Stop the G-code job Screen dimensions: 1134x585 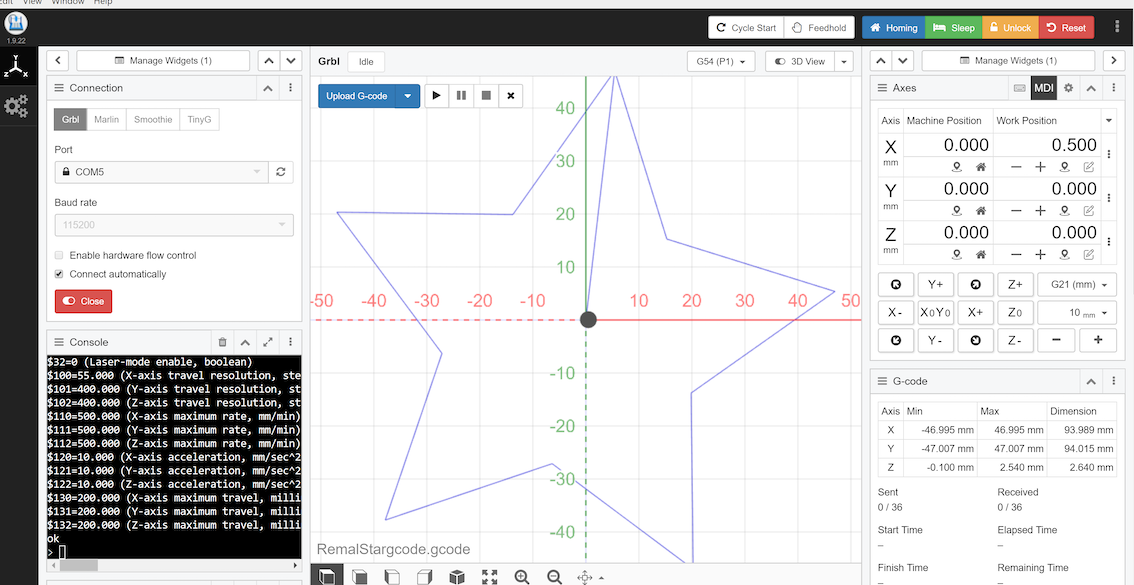pyautogui.click(x=486, y=95)
